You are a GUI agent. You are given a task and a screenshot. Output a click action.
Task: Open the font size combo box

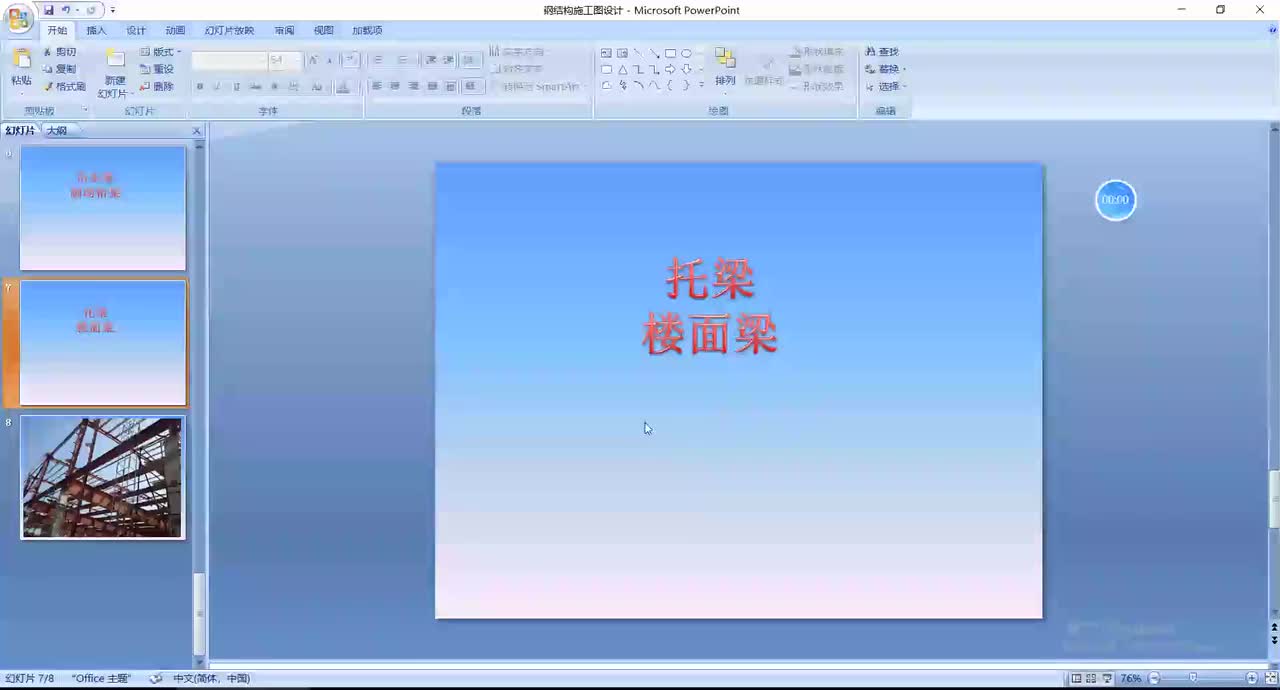284,61
